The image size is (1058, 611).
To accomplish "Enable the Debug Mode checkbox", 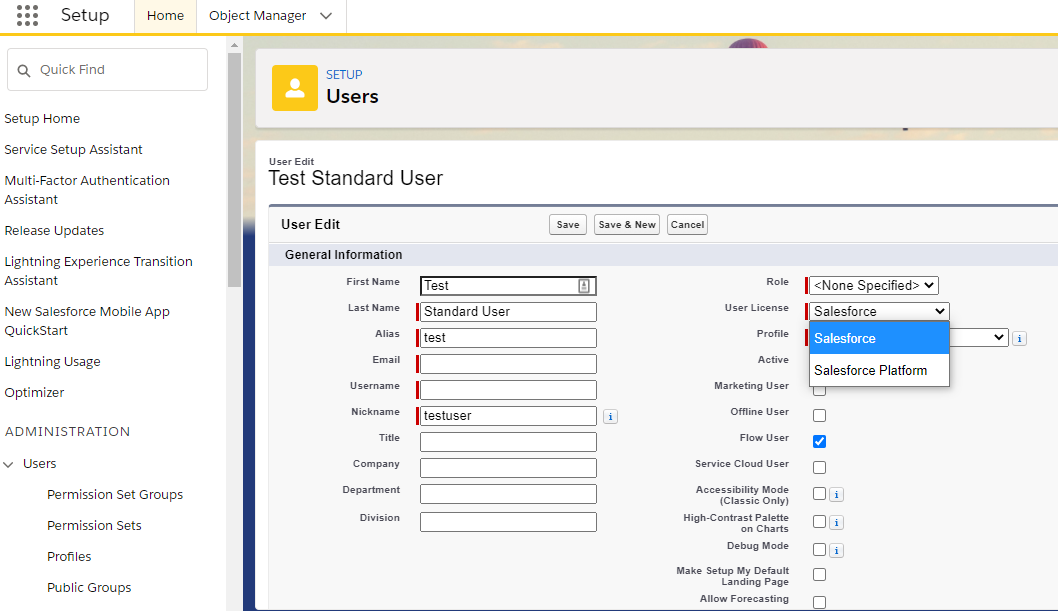I will (x=819, y=550).
